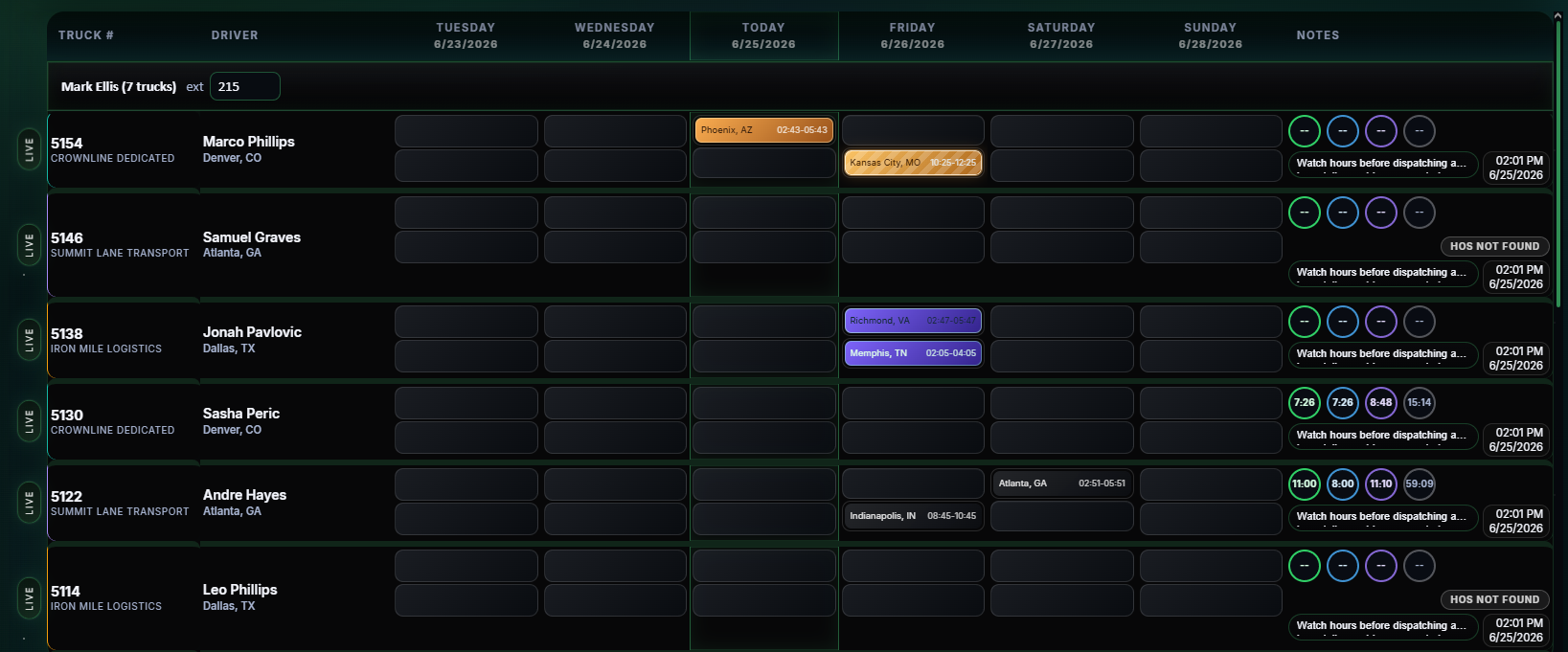Click the blue HOS circle in Leo Phillips row
This screenshot has width=1568, height=652.
click(1343, 566)
